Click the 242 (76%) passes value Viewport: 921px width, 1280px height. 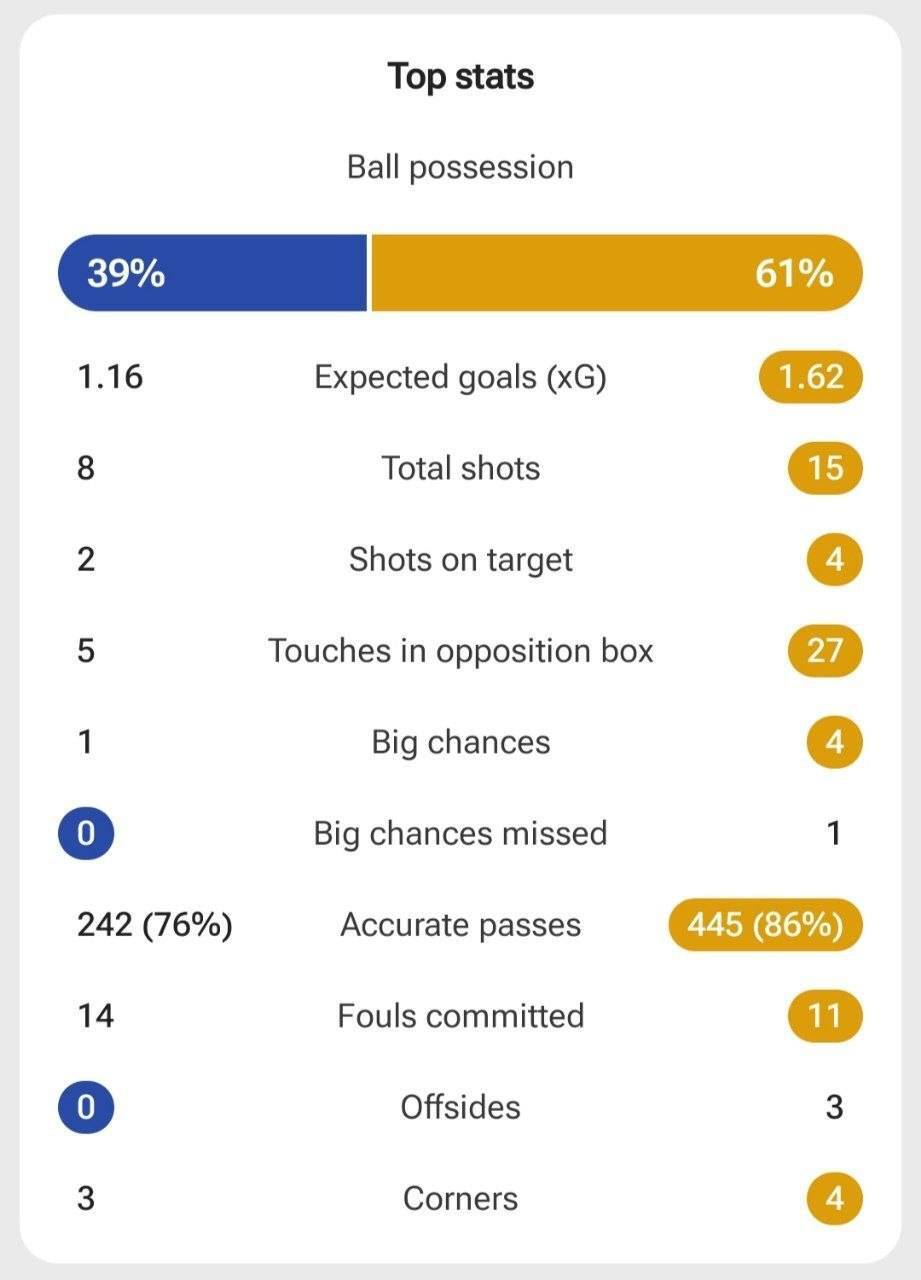(x=155, y=925)
